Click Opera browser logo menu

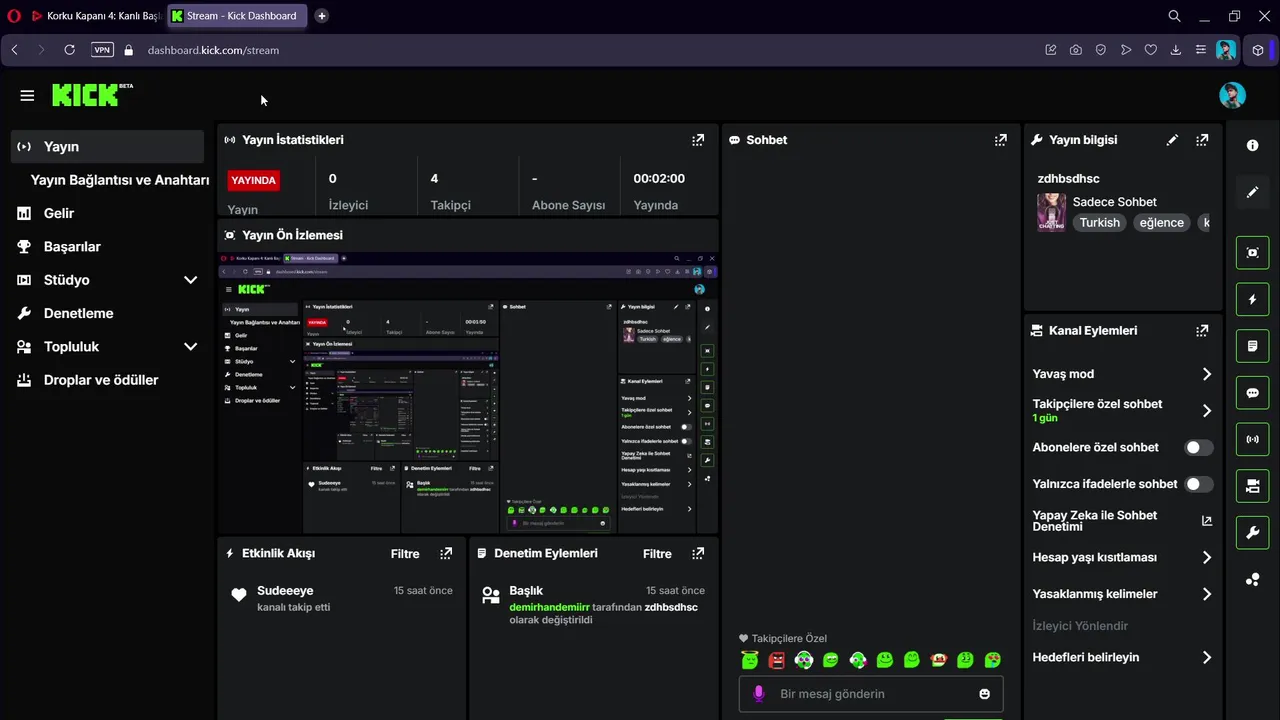(x=14, y=16)
